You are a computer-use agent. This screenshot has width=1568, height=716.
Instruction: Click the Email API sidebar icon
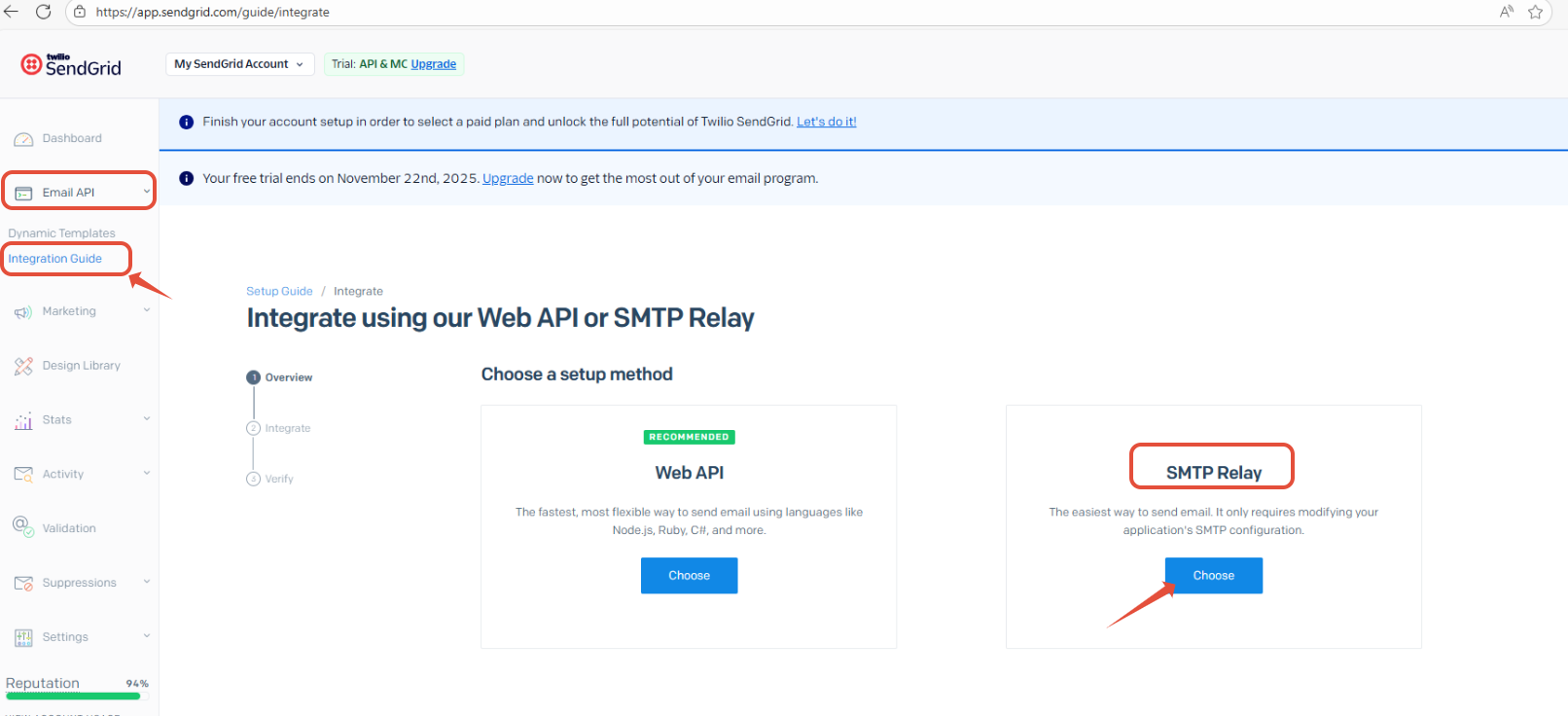(x=23, y=194)
